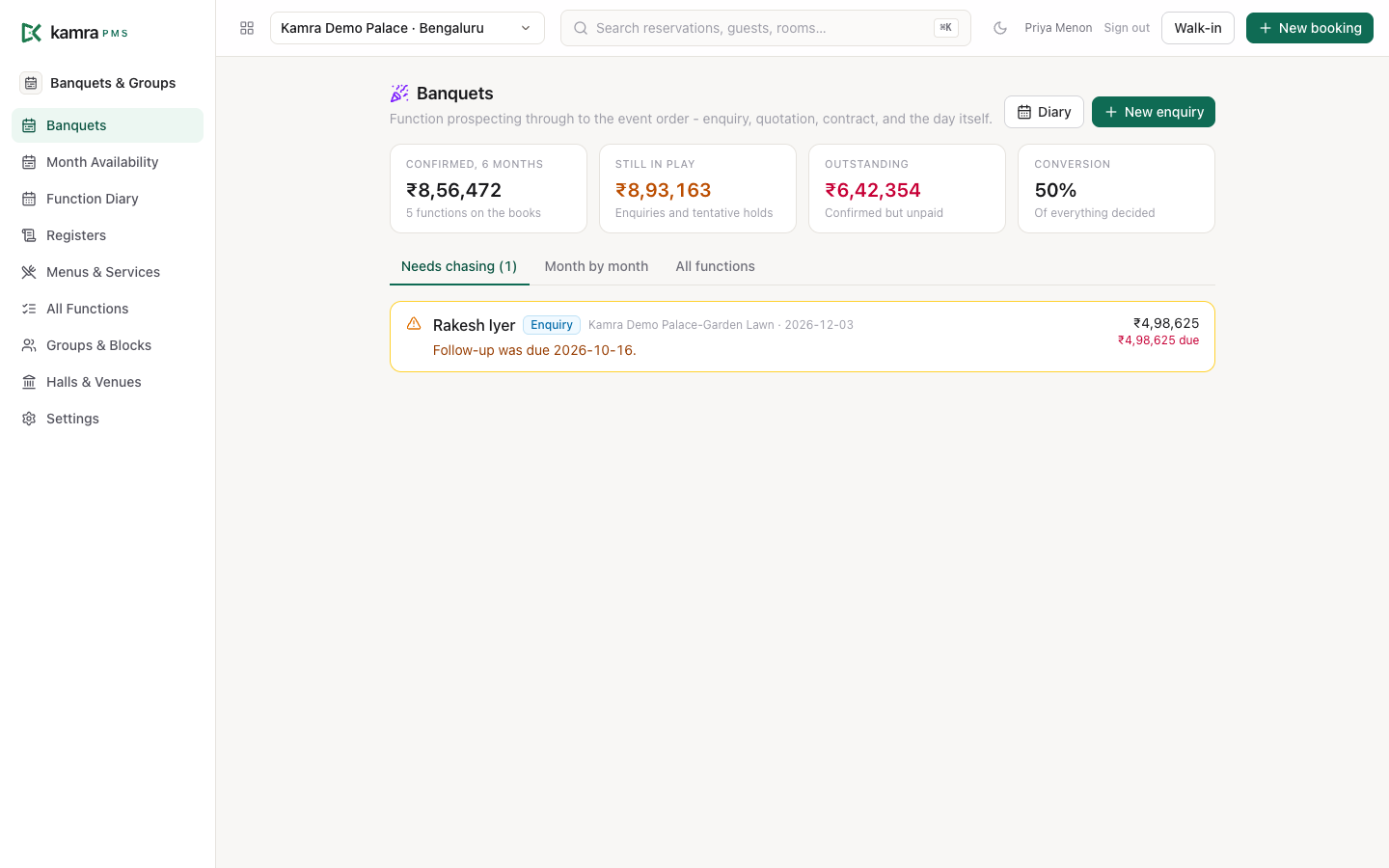Click the Settings gear icon
Viewport: 1389px width, 868px height.
click(x=29, y=419)
